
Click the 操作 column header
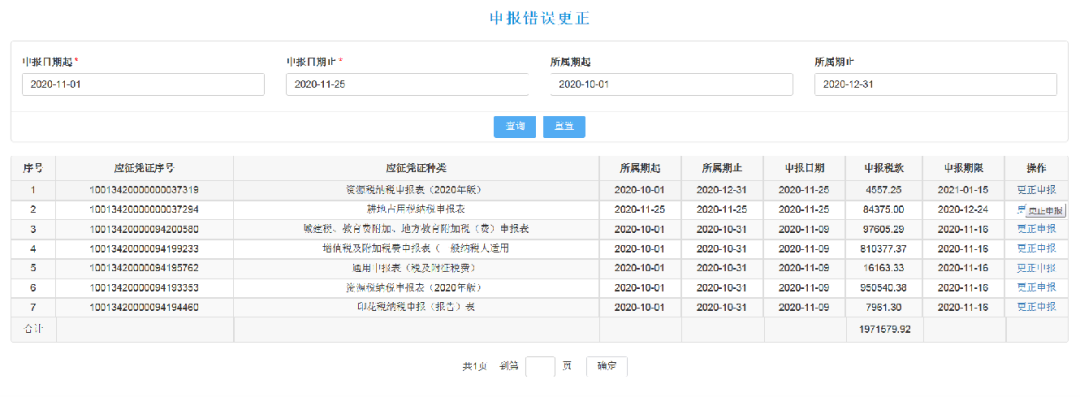coord(1037,168)
